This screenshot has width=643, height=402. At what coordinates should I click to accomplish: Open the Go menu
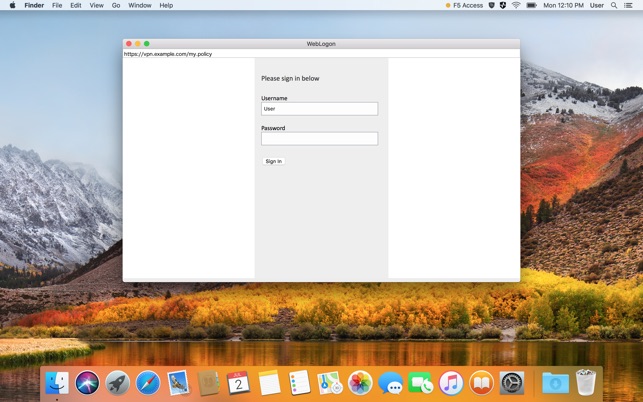(x=116, y=5)
